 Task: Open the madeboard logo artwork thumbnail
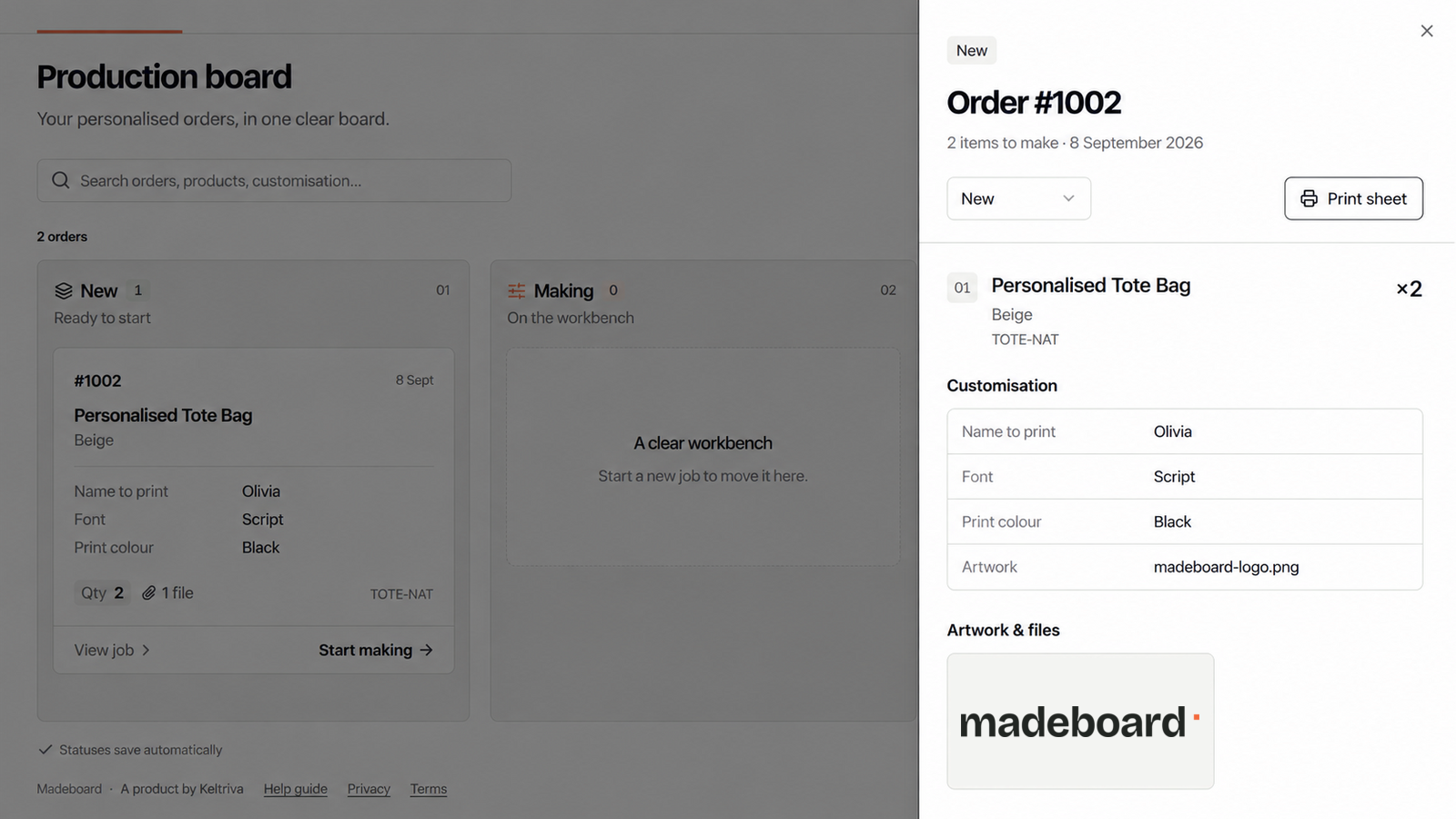(1080, 721)
